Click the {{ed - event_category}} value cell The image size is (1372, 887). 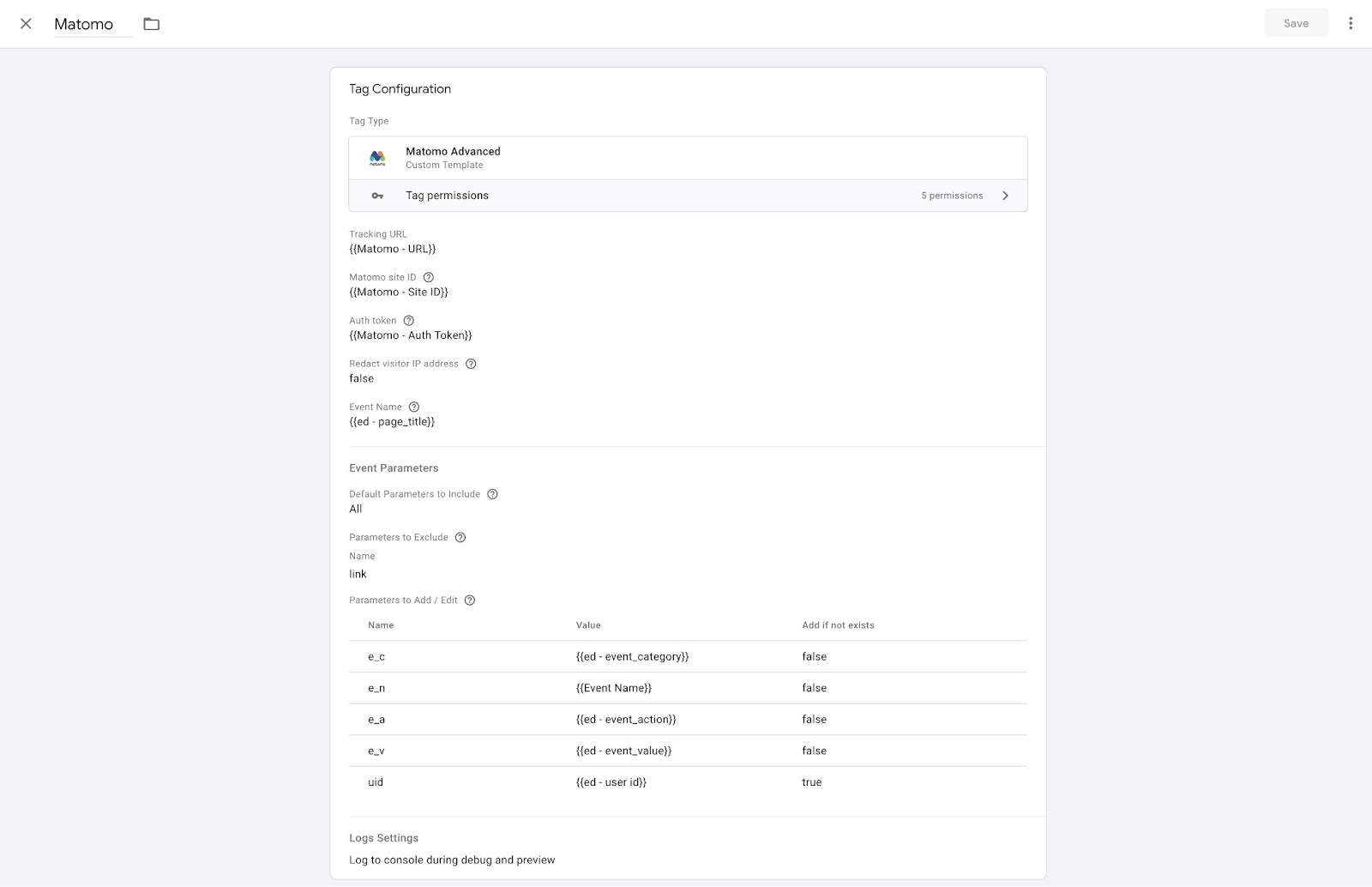pos(632,656)
